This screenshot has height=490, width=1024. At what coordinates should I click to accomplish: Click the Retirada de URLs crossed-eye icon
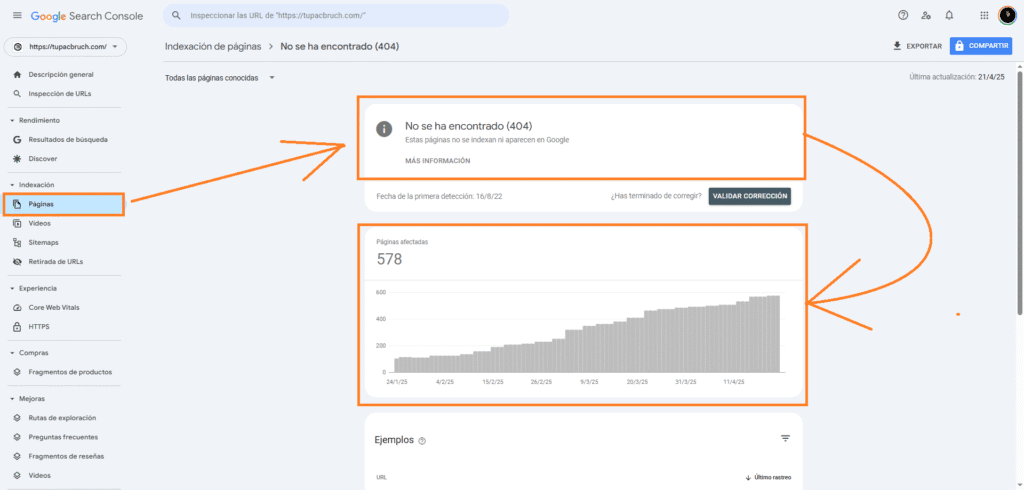point(18,261)
